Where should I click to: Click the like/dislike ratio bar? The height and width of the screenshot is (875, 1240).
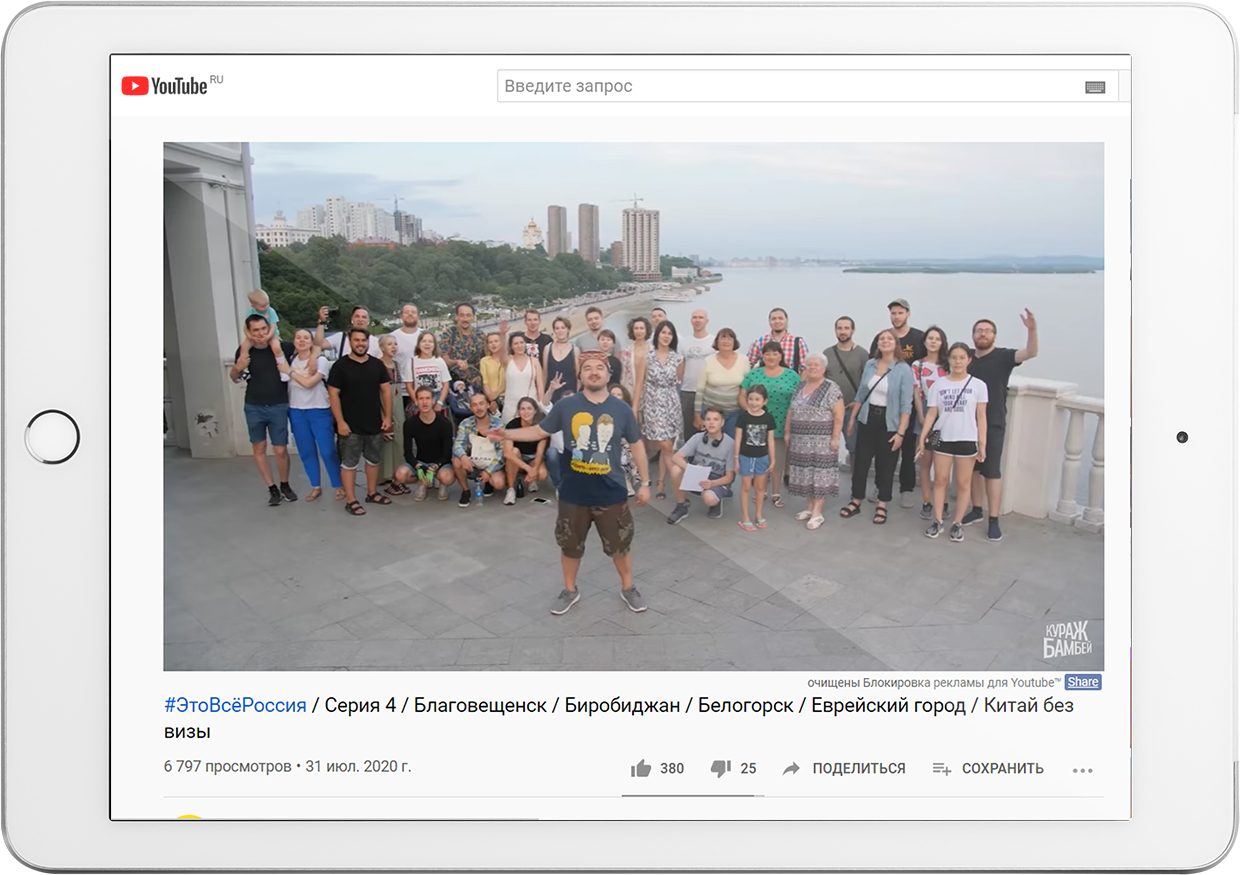[x=692, y=796]
